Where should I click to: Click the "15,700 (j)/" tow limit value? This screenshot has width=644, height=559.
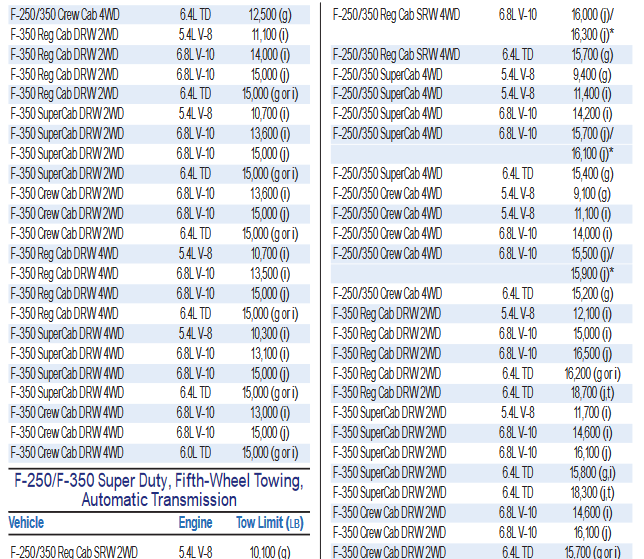tap(592, 134)
